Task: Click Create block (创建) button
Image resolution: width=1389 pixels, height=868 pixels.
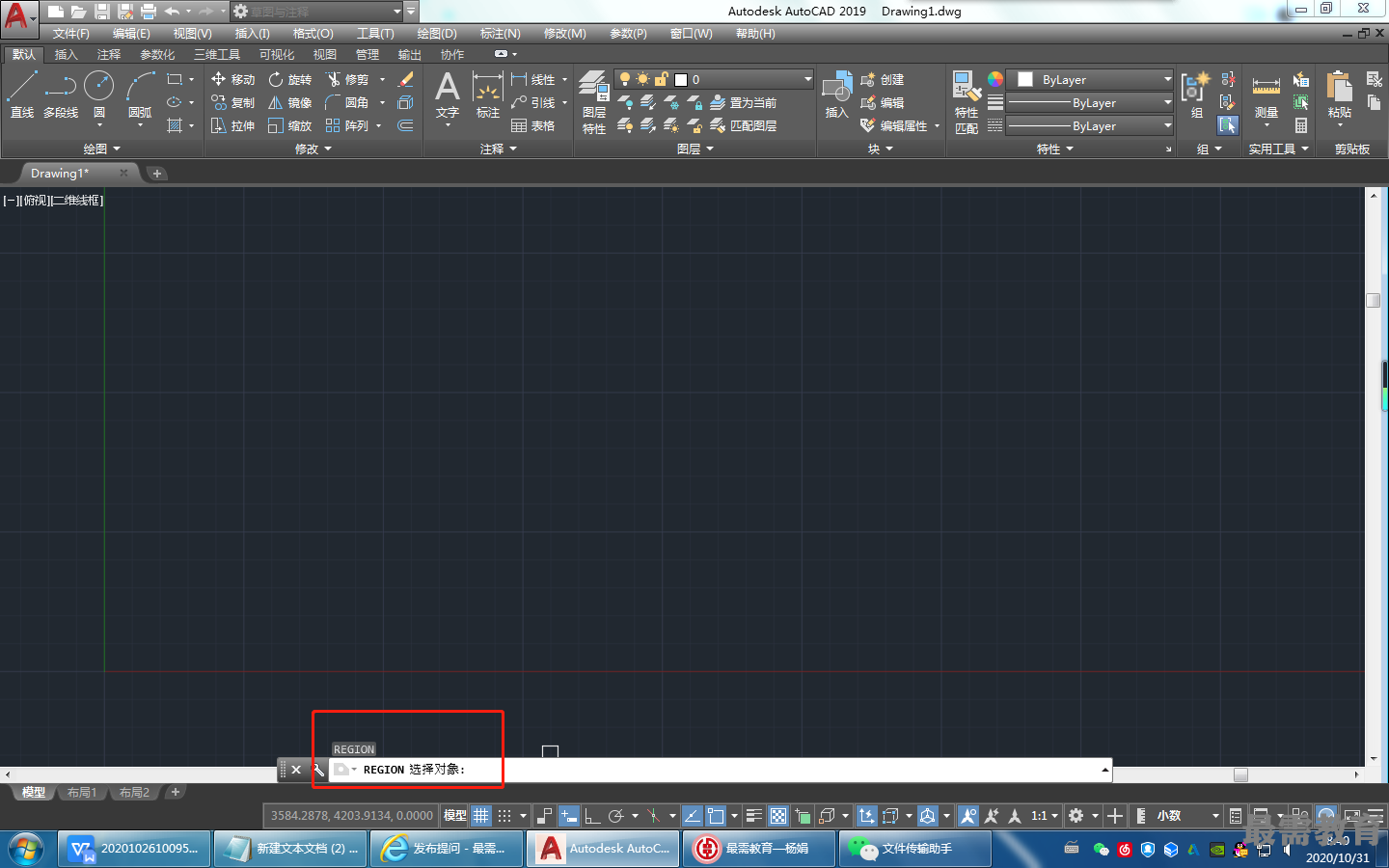Action: tap(882, 79)
